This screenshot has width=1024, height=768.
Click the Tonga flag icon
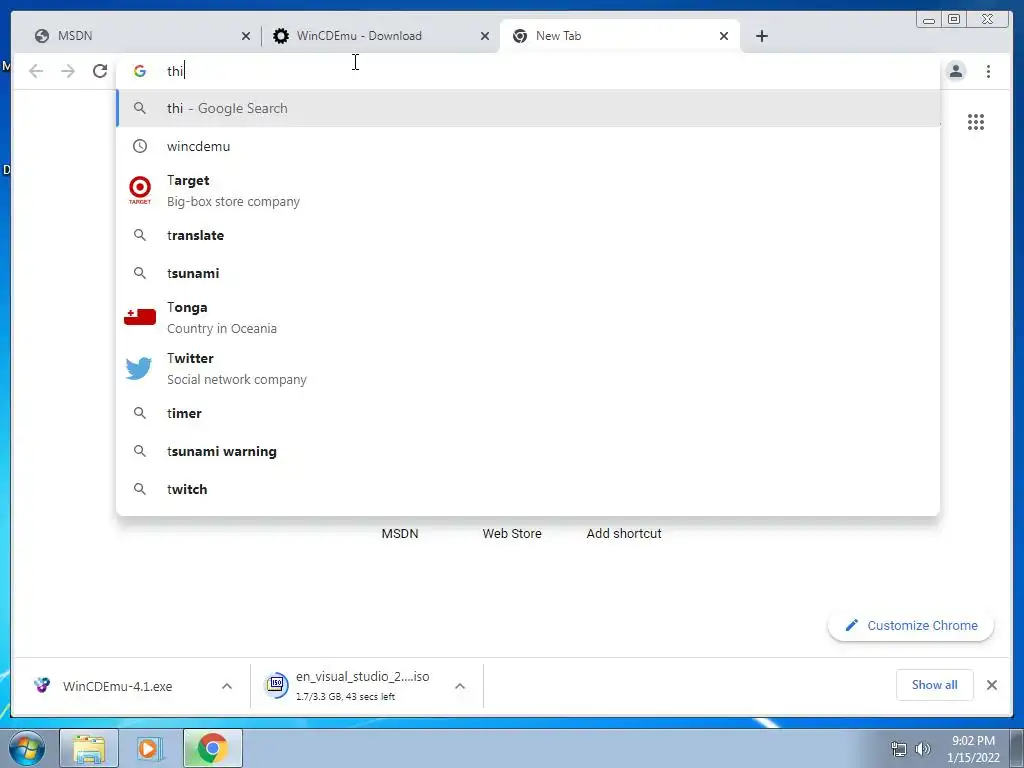point(140,317)
